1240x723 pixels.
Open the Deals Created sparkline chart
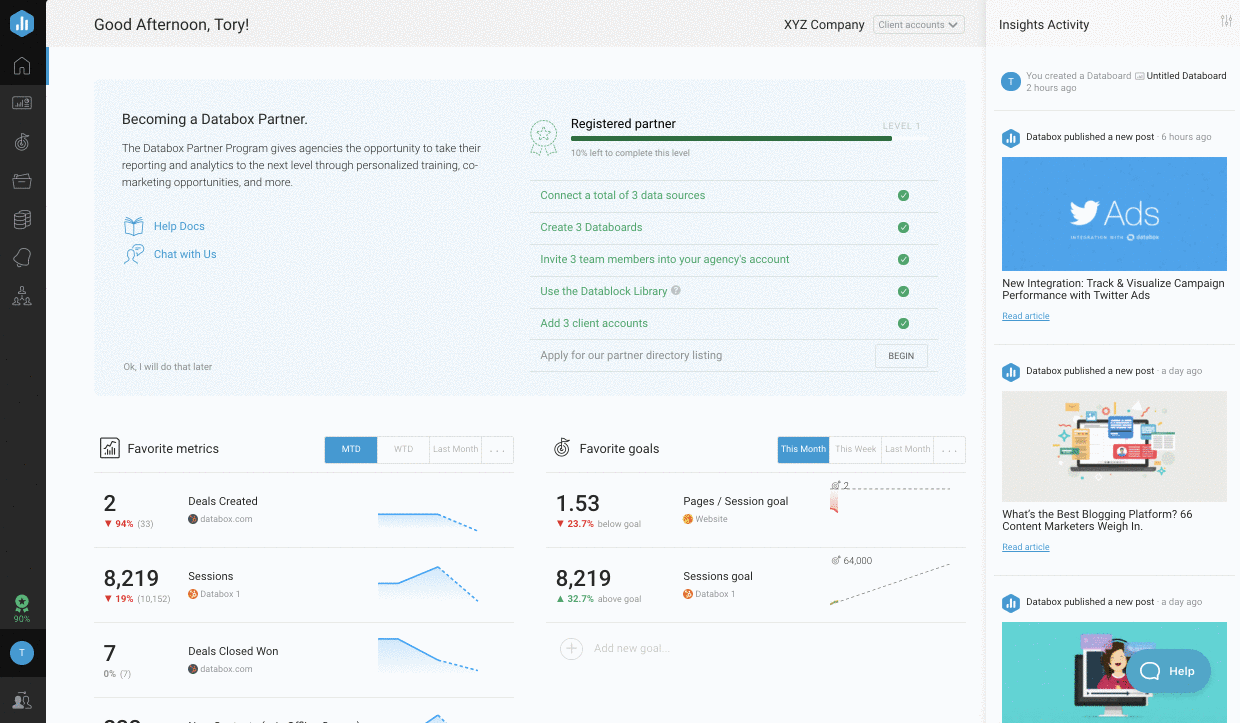click(428, 520)
